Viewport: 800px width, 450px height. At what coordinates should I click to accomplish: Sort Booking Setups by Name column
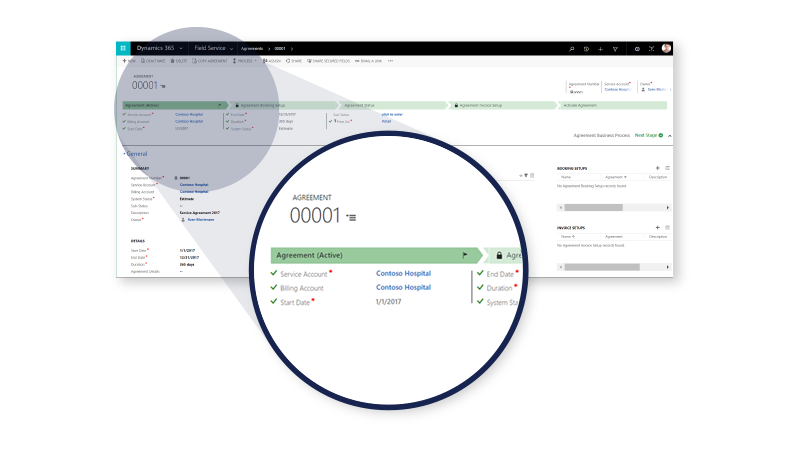[x=566, y=177]
